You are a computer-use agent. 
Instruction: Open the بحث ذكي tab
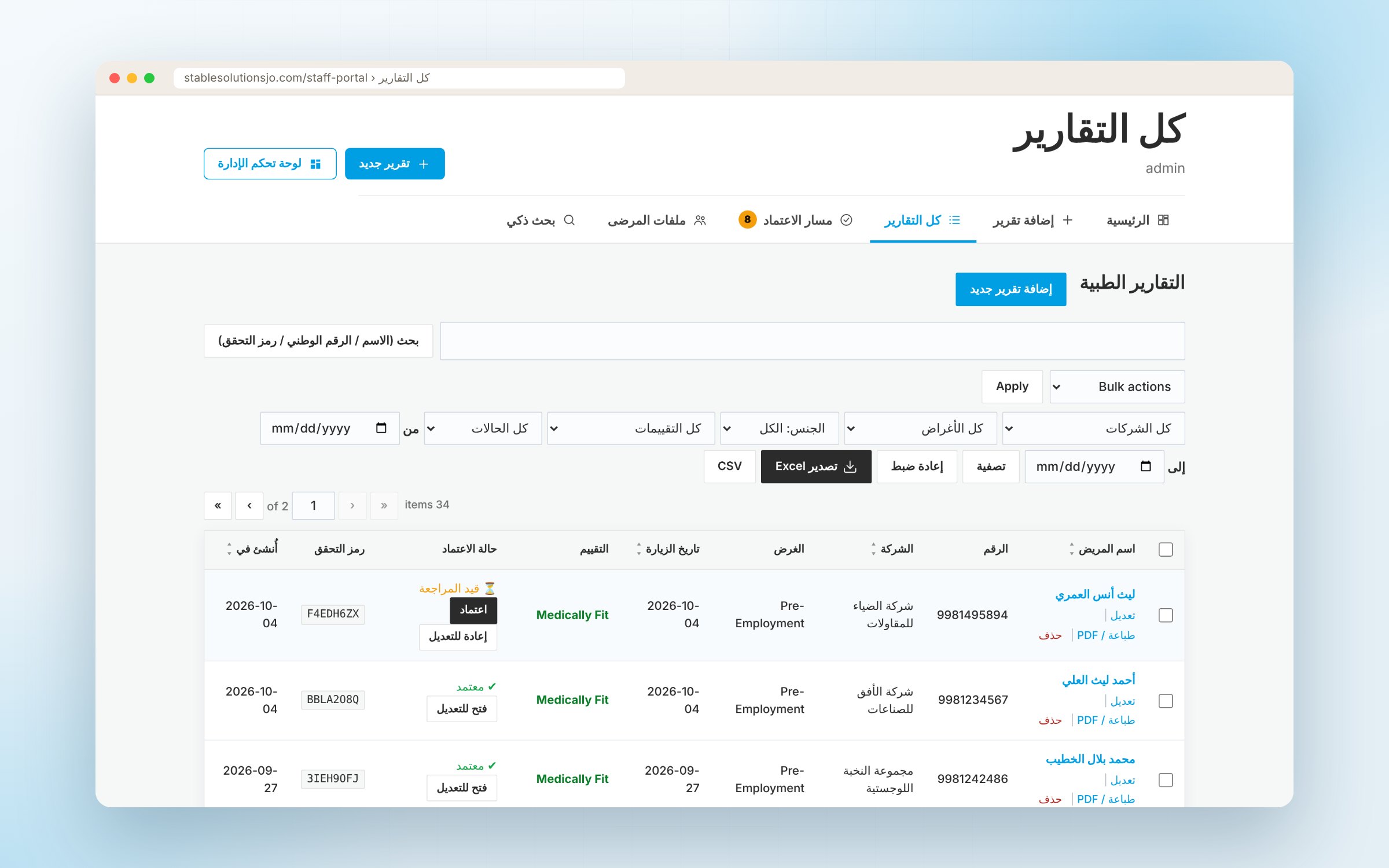coord(541,220)
